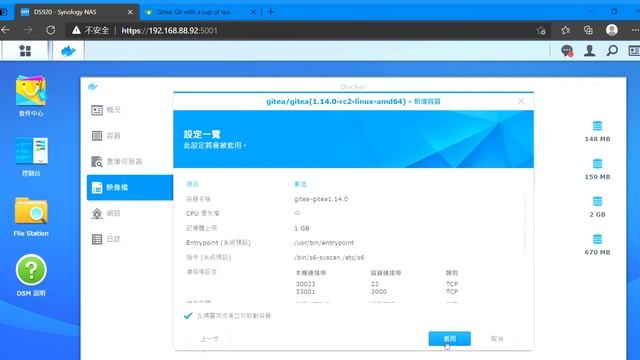
Task: Click entrypoint value /usr/bin/entrypoint
Action: [x=324, y=242]
